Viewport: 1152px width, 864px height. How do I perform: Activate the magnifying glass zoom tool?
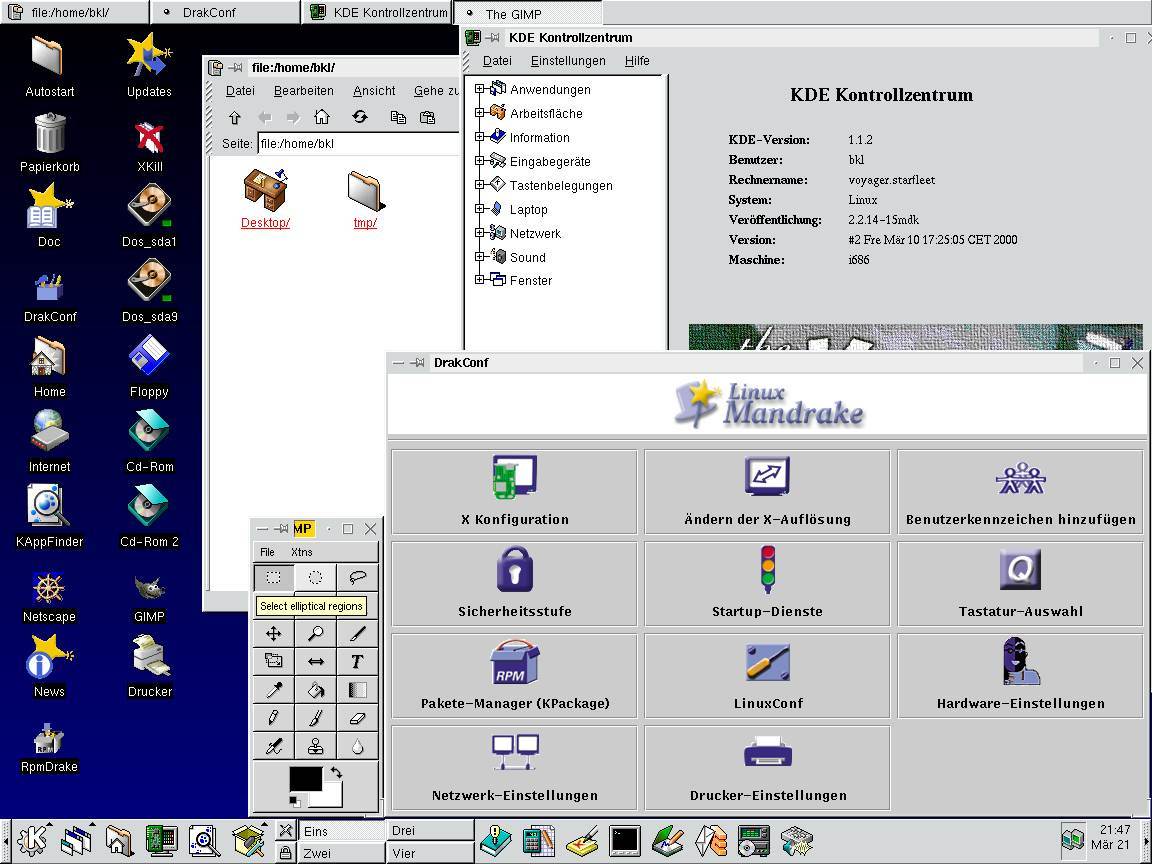point(315,633)
